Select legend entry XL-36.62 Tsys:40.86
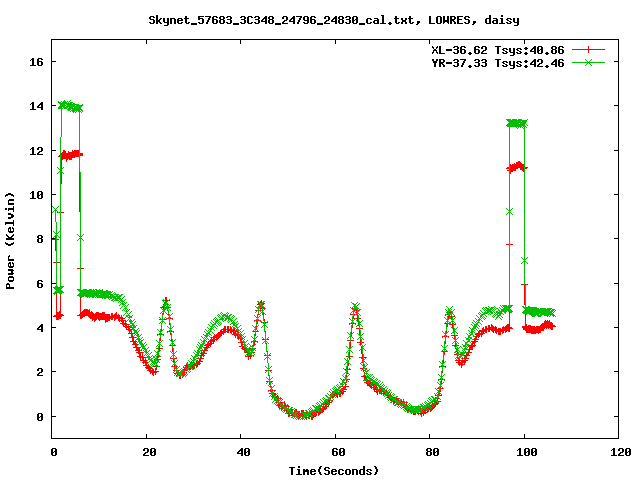The image size is (640, 480). tap(498, 50)
